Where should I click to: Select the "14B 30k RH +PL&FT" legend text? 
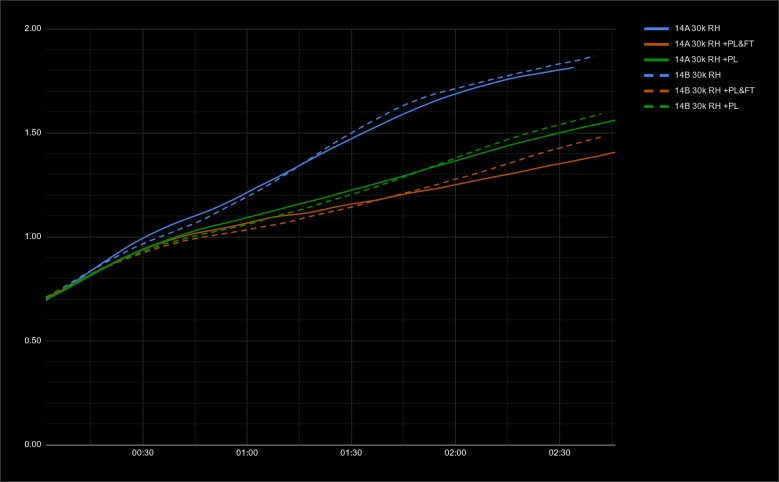711,90
